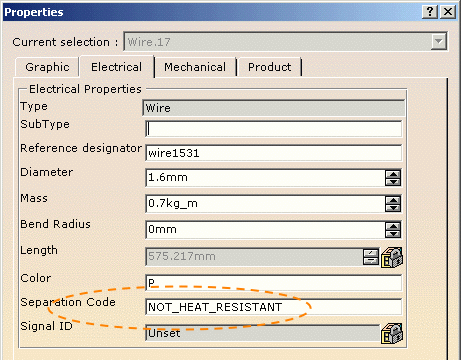Screen dimensions: 461x360
Task: Switch to the Graphic tab
Action: 47,67
